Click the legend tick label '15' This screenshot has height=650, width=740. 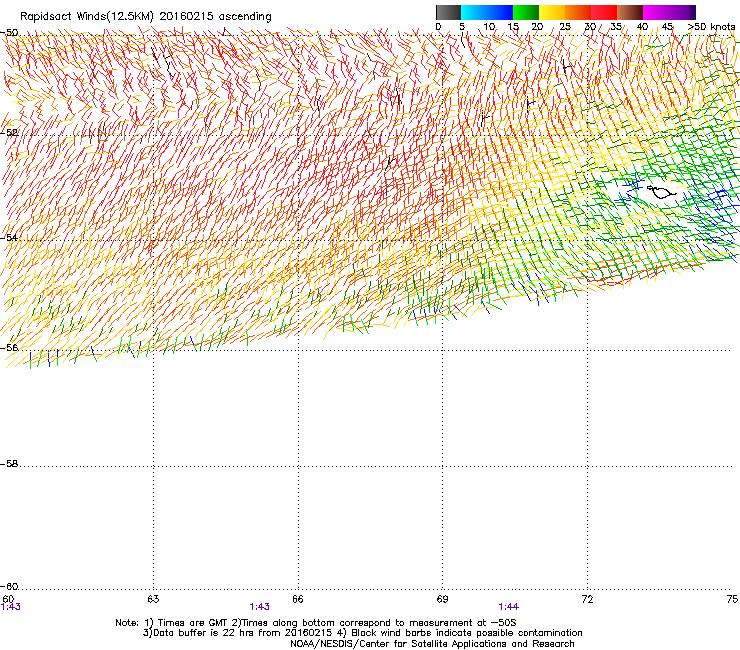513,27
